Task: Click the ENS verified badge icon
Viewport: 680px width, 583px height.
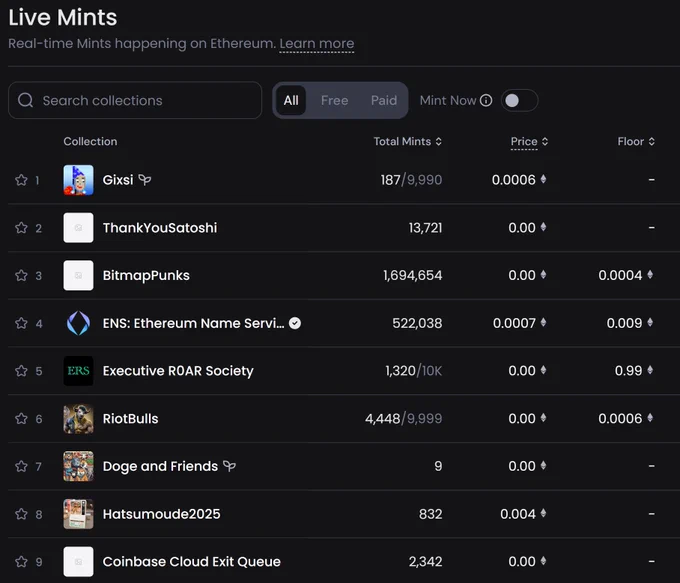Action: 295,323
